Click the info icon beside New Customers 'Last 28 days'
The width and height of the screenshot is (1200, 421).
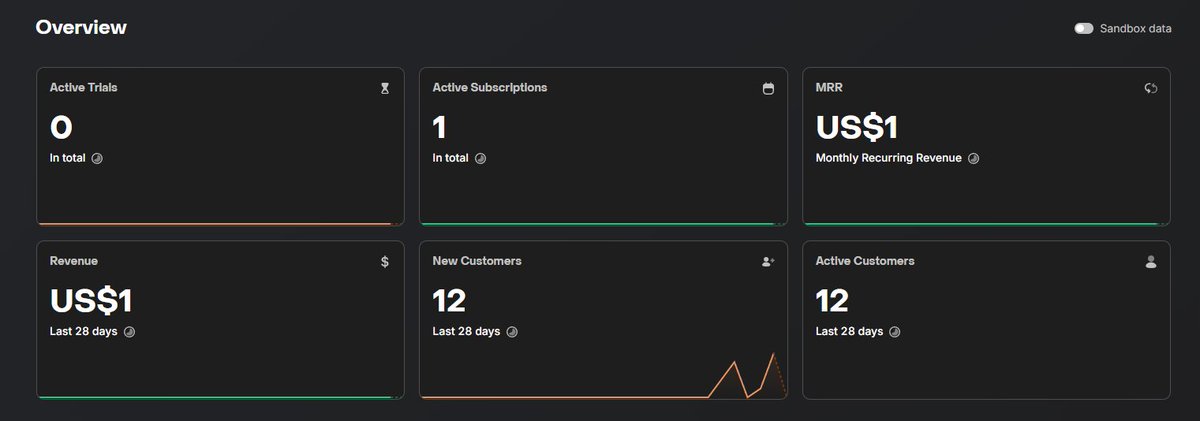(512, 331)
